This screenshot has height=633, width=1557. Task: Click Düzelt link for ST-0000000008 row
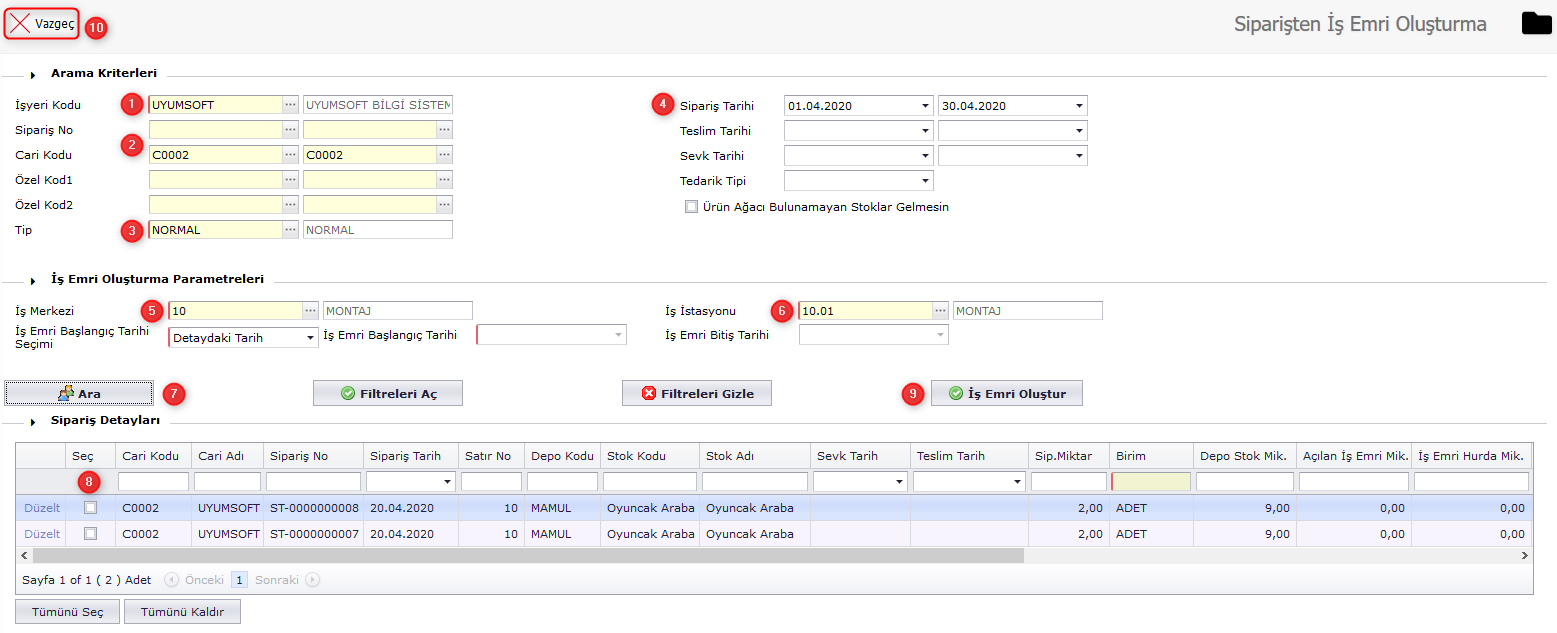42,508
